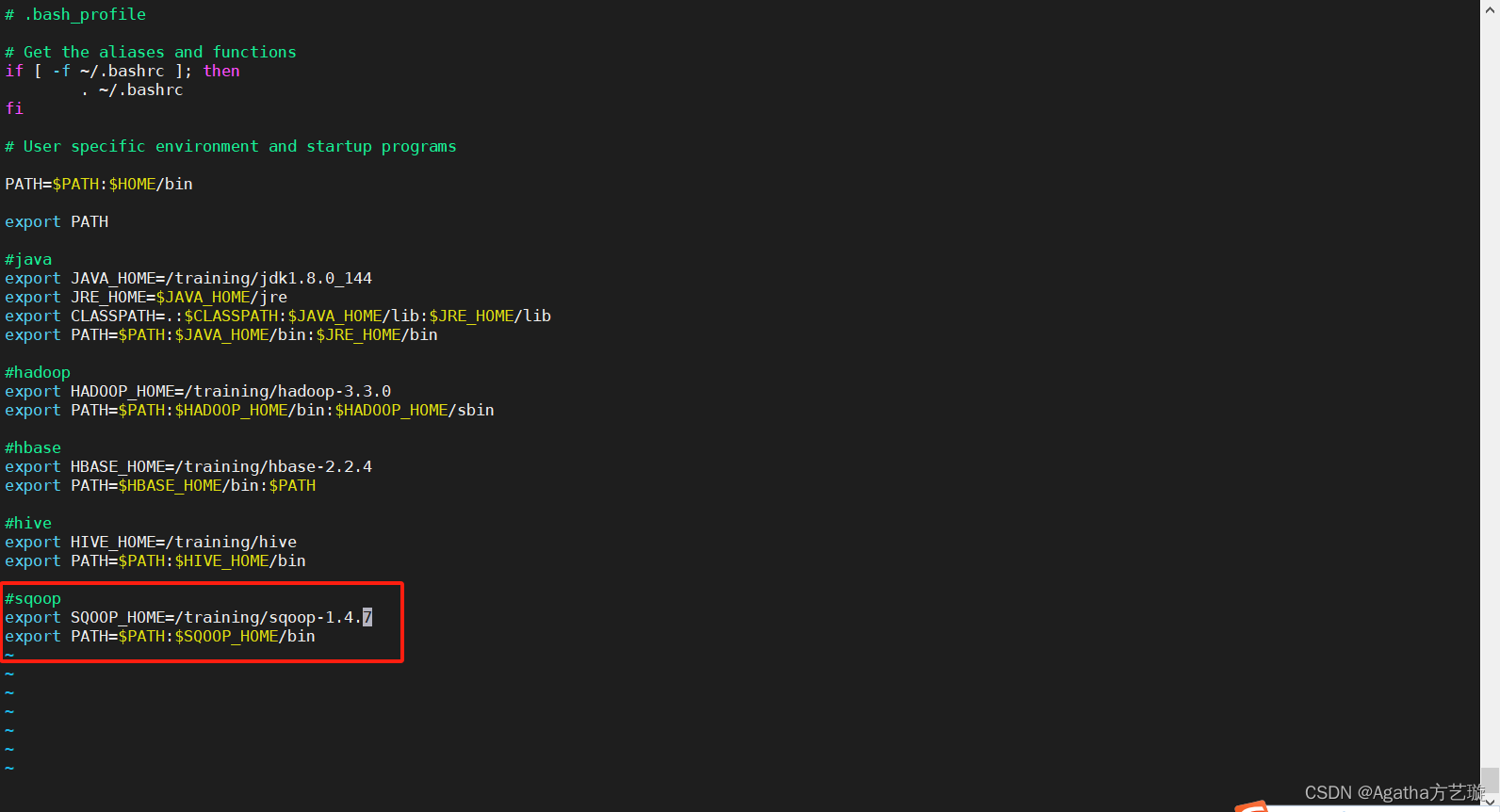Click the vertical scrollbar up arrow
This screenshot has width=1500, height=812.
(x=1491, y=8)
